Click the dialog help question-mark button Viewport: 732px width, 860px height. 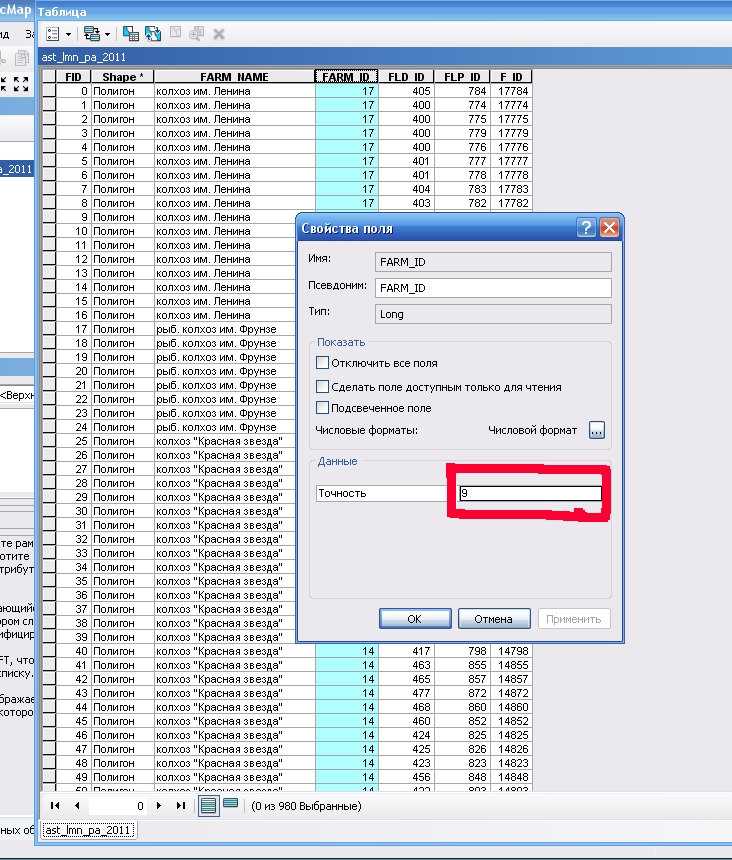(x=586, y=228)
